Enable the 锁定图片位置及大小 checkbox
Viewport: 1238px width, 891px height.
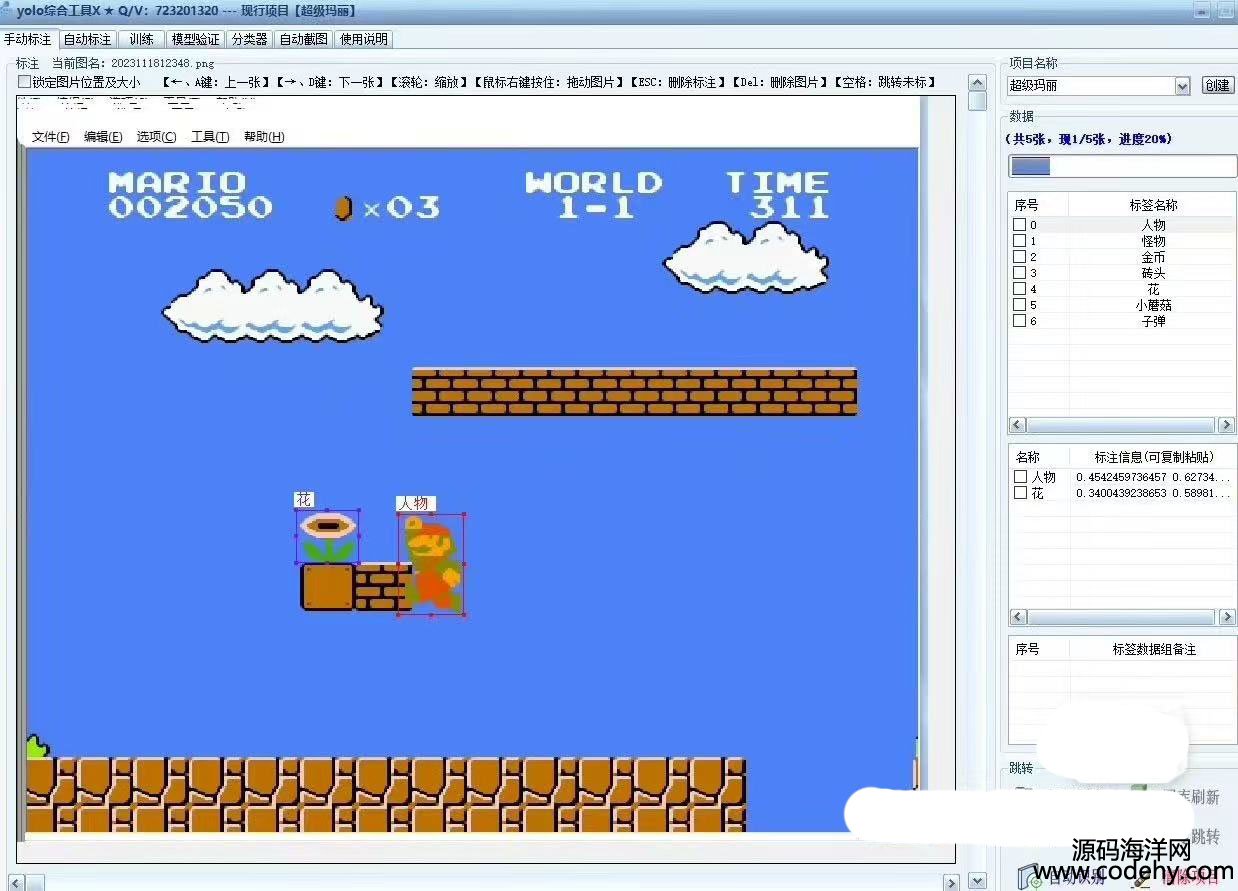24,82
